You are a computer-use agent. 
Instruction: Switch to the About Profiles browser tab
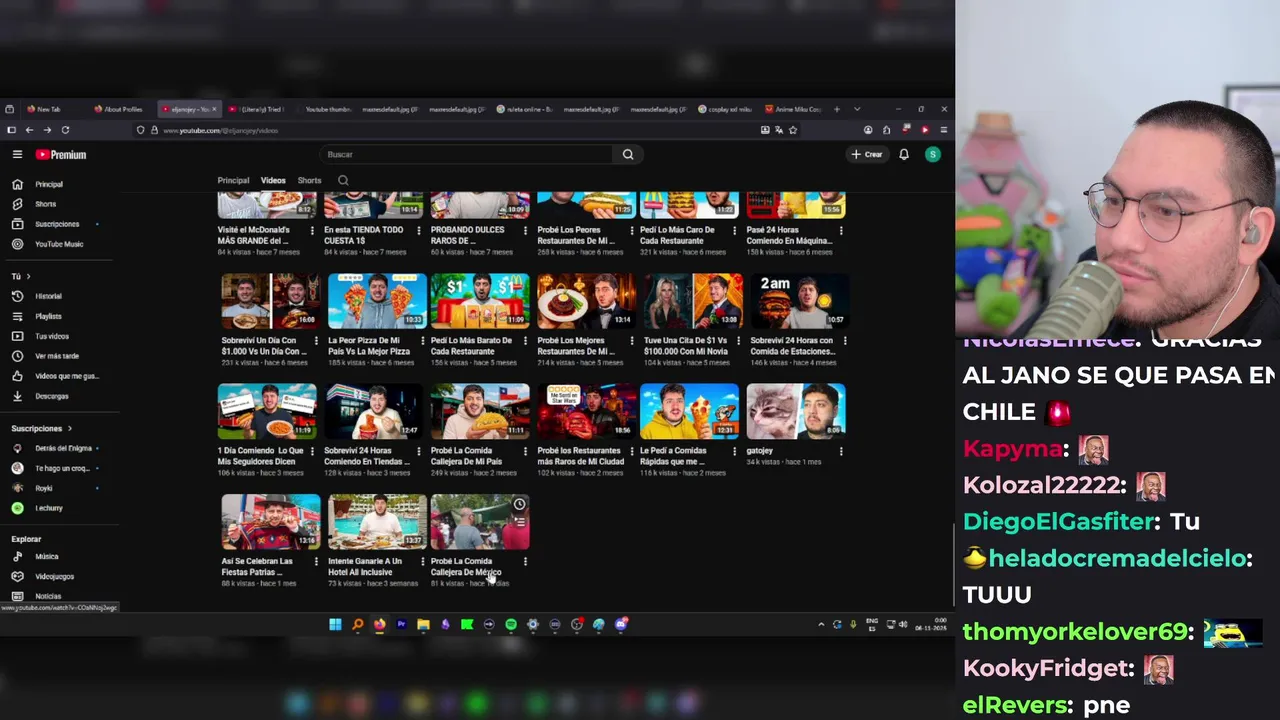(x=122, y=109)
